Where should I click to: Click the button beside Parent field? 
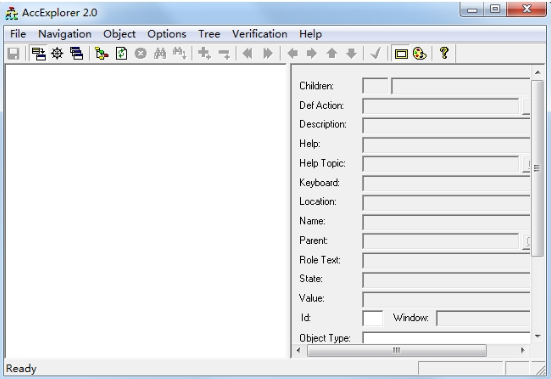[526, 241]
